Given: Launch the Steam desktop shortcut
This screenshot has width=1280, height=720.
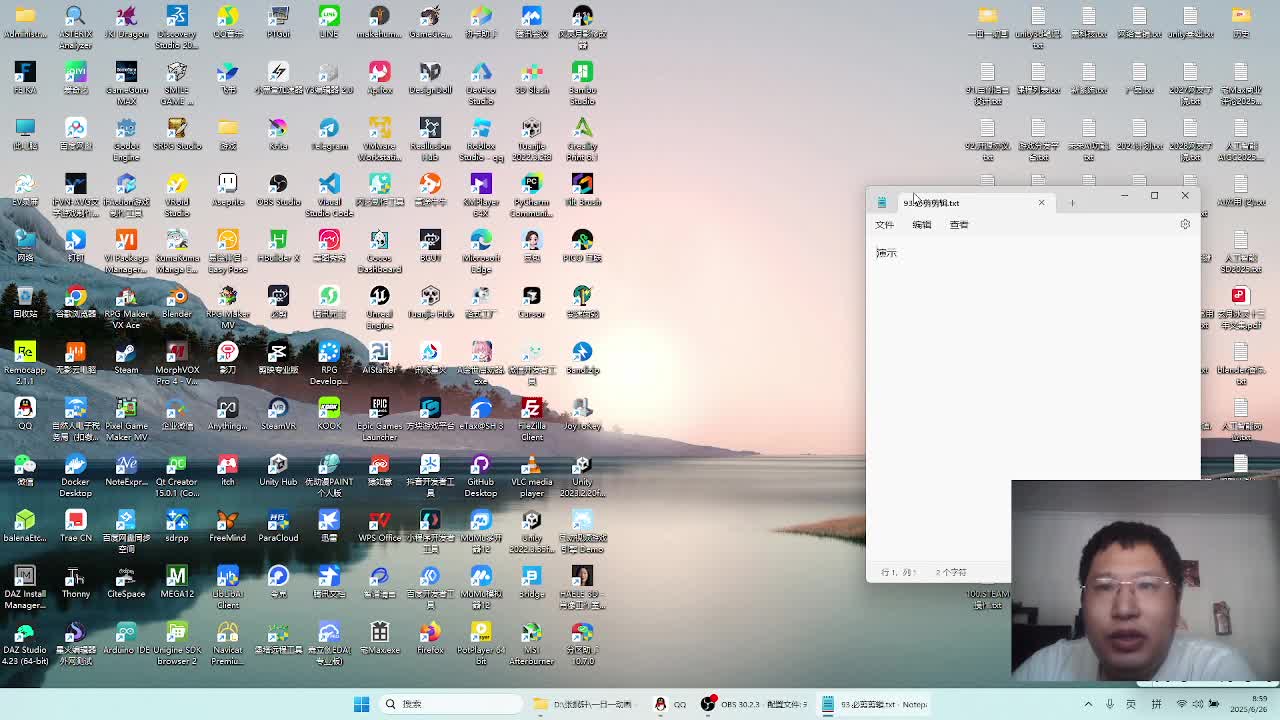Looking at the screenshot, I should pyautogui.click(x=126, y=354).
